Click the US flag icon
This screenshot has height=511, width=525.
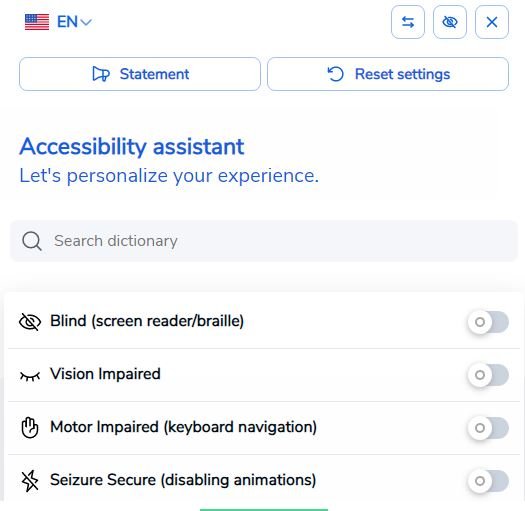[37, 22]
